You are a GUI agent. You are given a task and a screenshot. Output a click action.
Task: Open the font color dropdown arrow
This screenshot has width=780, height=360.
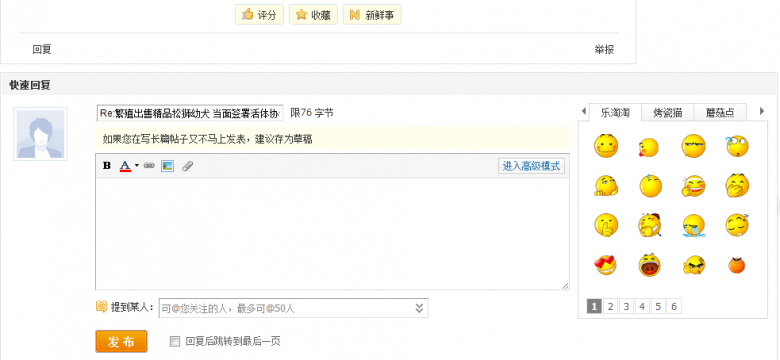[x=137, y=166]
